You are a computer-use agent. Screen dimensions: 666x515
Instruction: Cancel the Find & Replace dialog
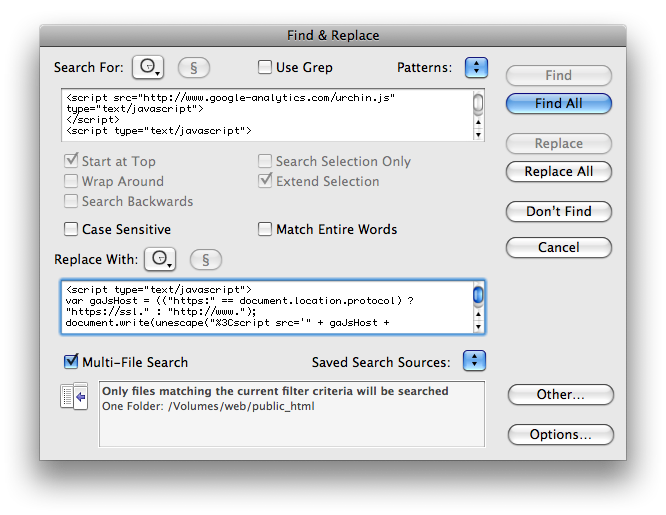[559, 247]
